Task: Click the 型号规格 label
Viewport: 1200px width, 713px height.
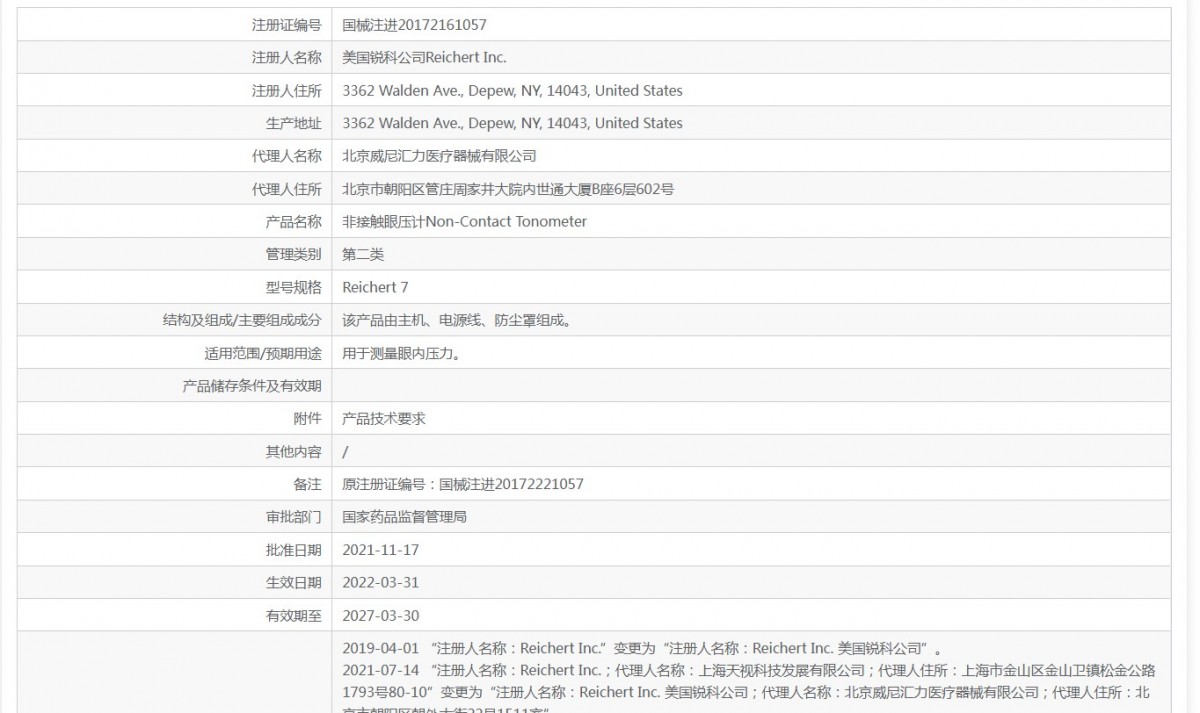Action: click(294, 288)
